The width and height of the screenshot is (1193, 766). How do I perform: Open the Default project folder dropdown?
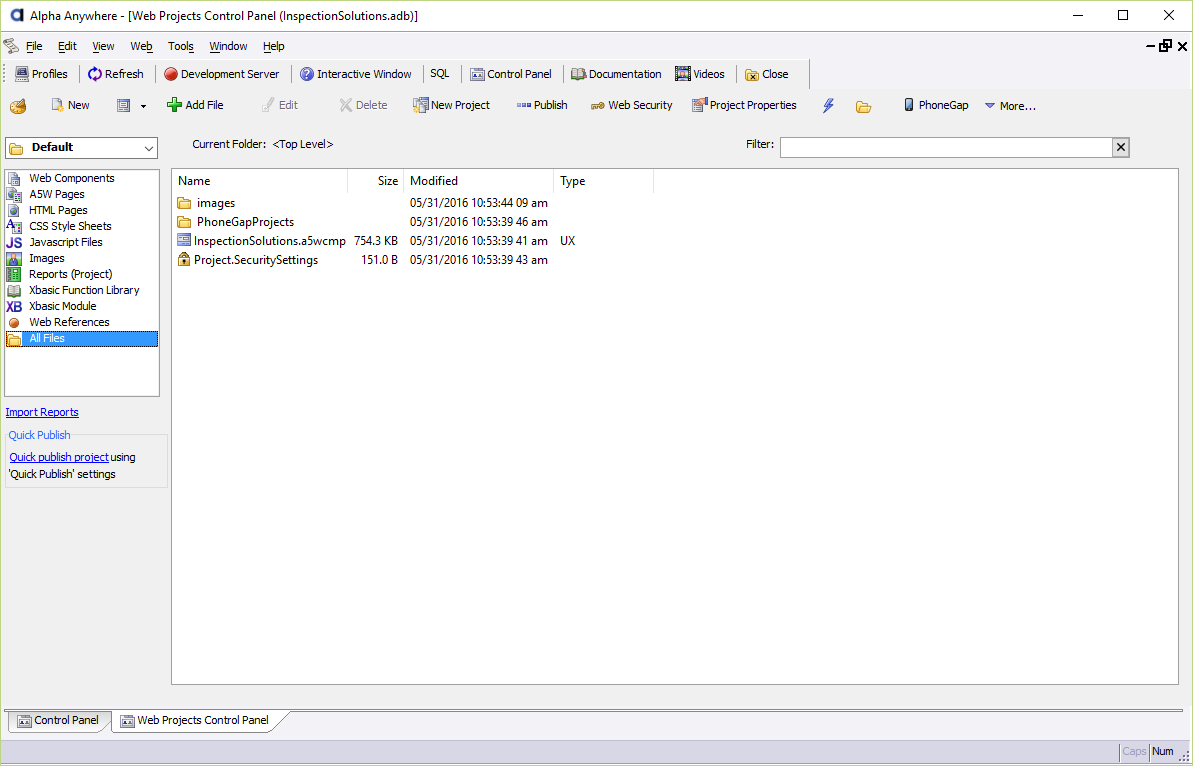(x=81, y=148)
